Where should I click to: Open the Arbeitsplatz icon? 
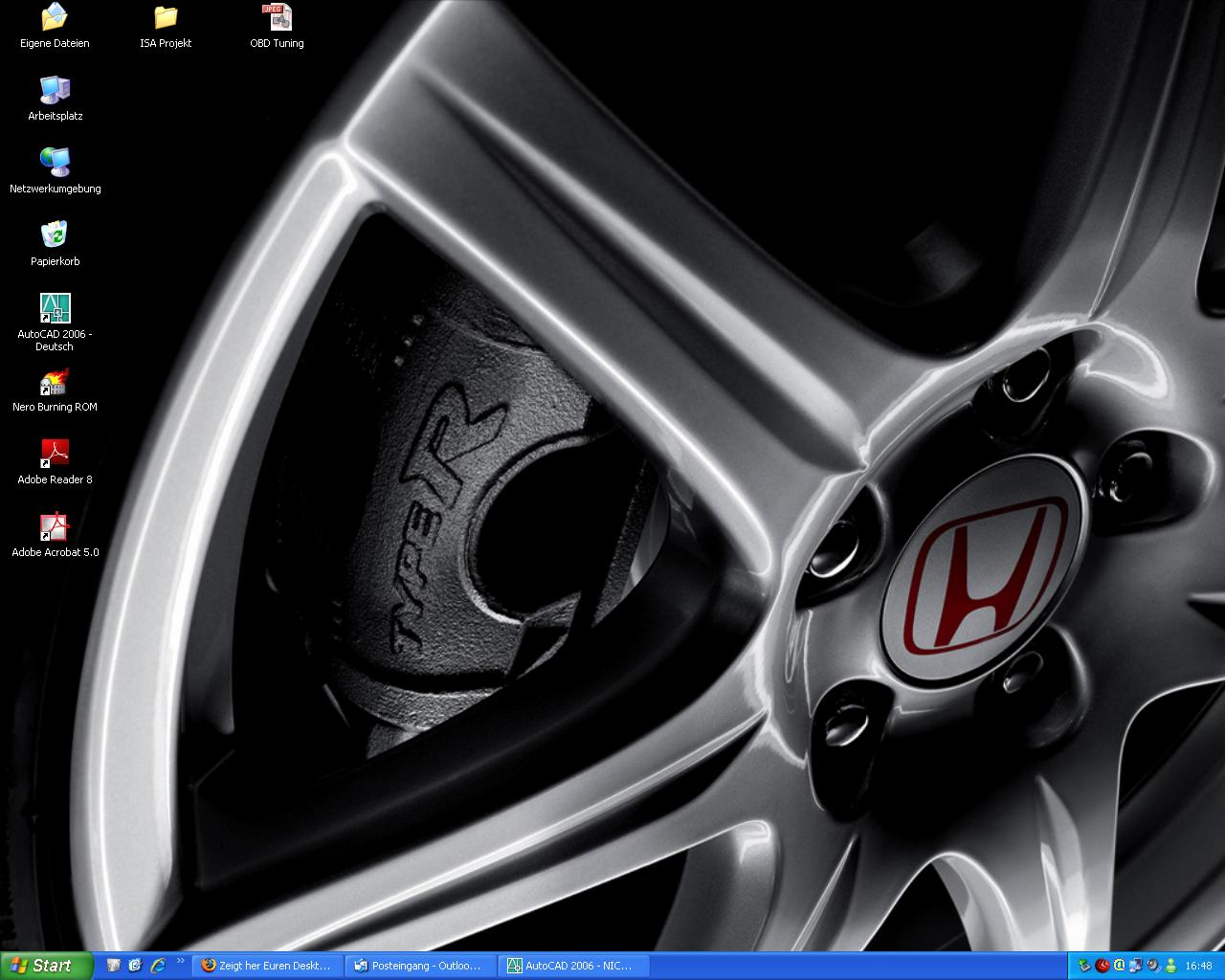point(55,99)
